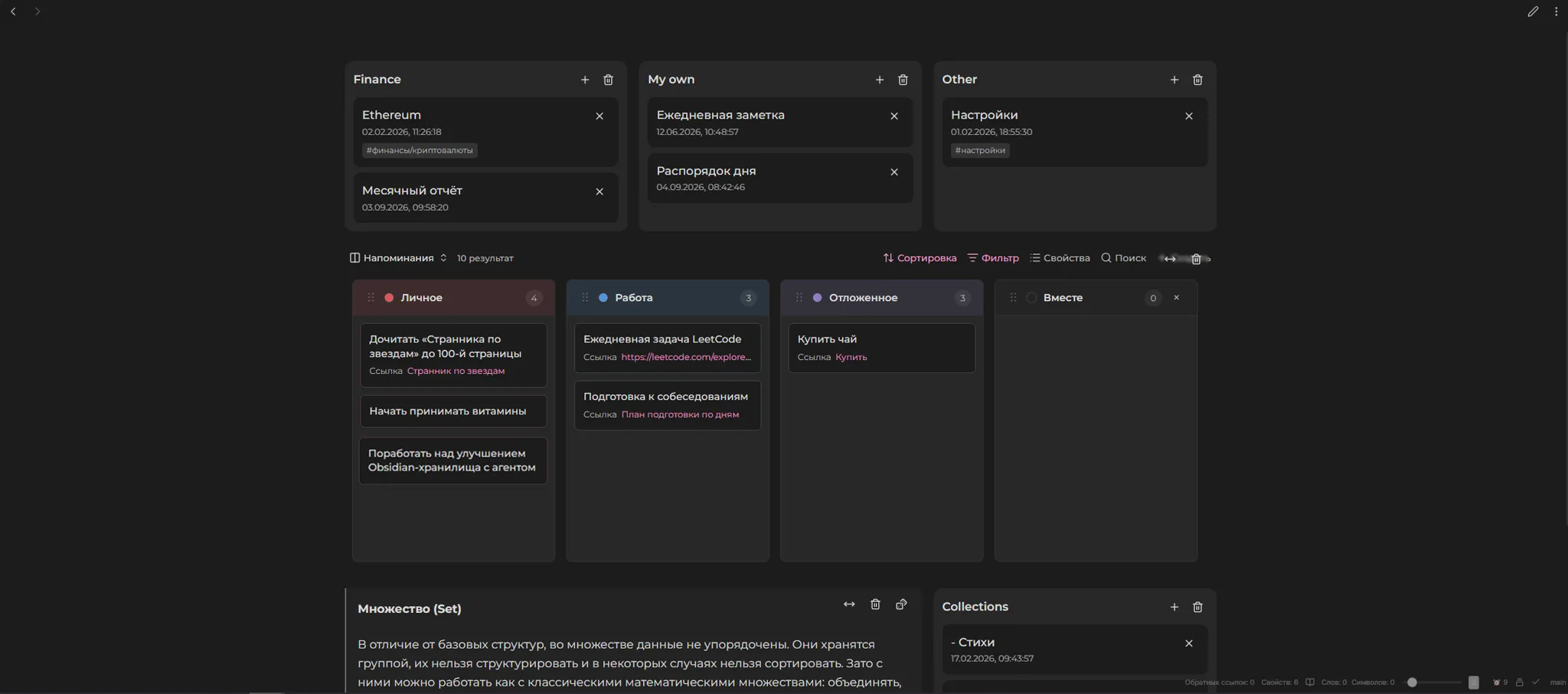
Task: Grab the Вместе column drag handle
Action: pos(1013,298)
